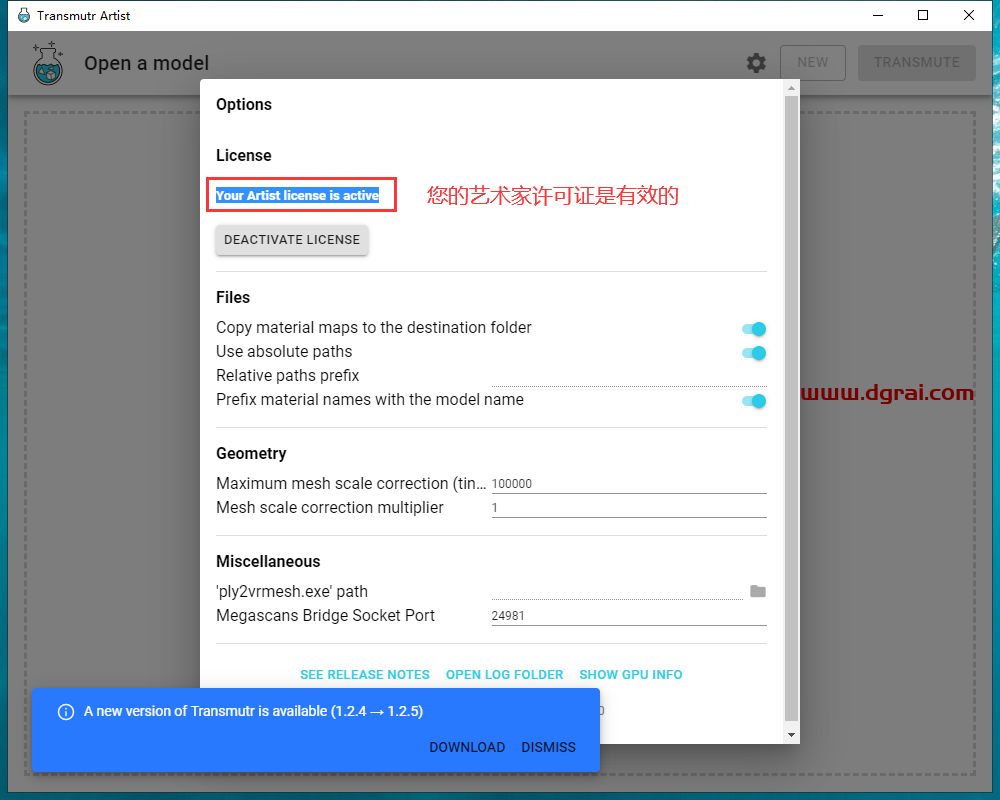Browse for ply2vrmesh.exe with folder icon
Screen dimensions: 1000x800
pos(758,591)
